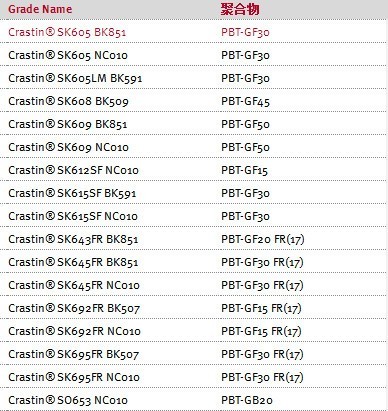Click Crastin SK695FR NC010 entry
The height and width of the screenshot is (411, 388).
point(74,377)
